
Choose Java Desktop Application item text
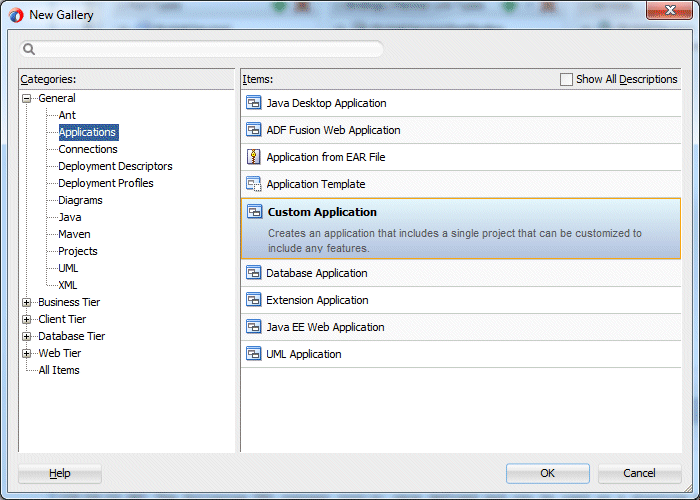tap(326, 103)
